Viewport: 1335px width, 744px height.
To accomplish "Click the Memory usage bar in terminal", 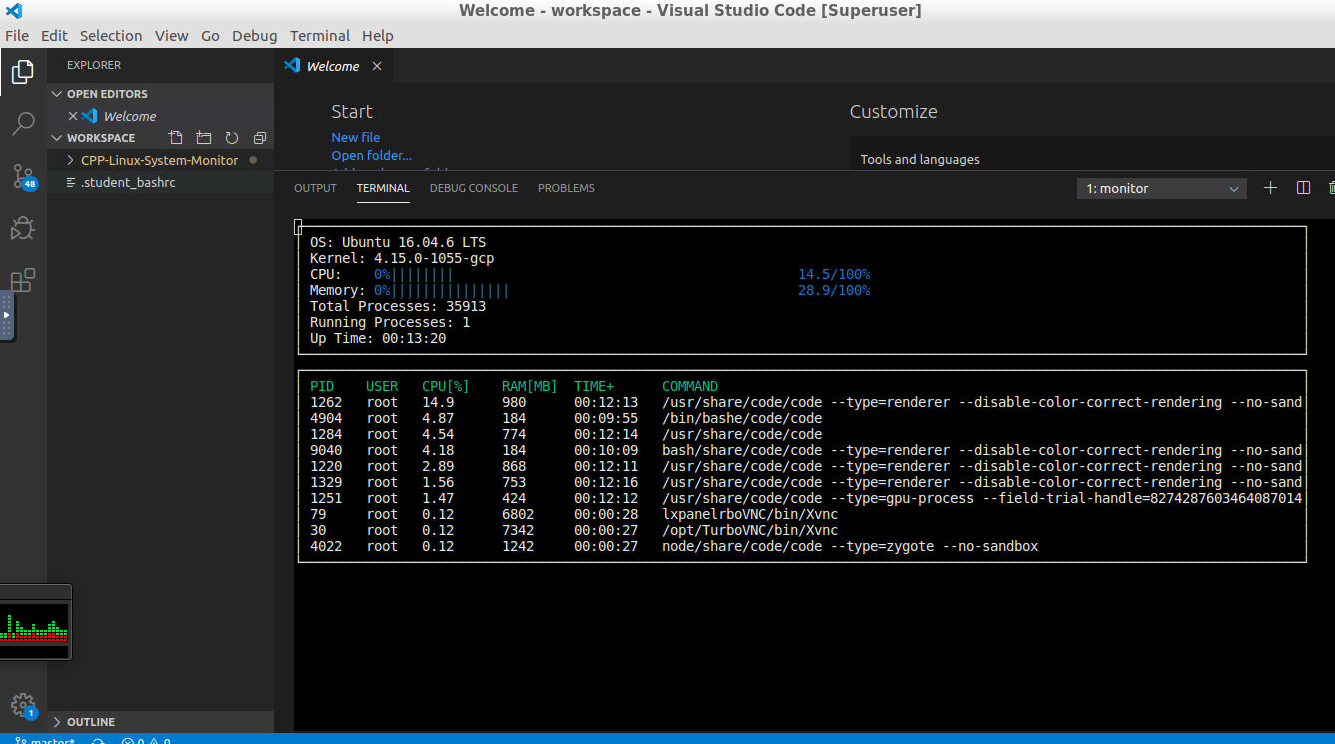I will pyautogui.click(x=441, y=290).
